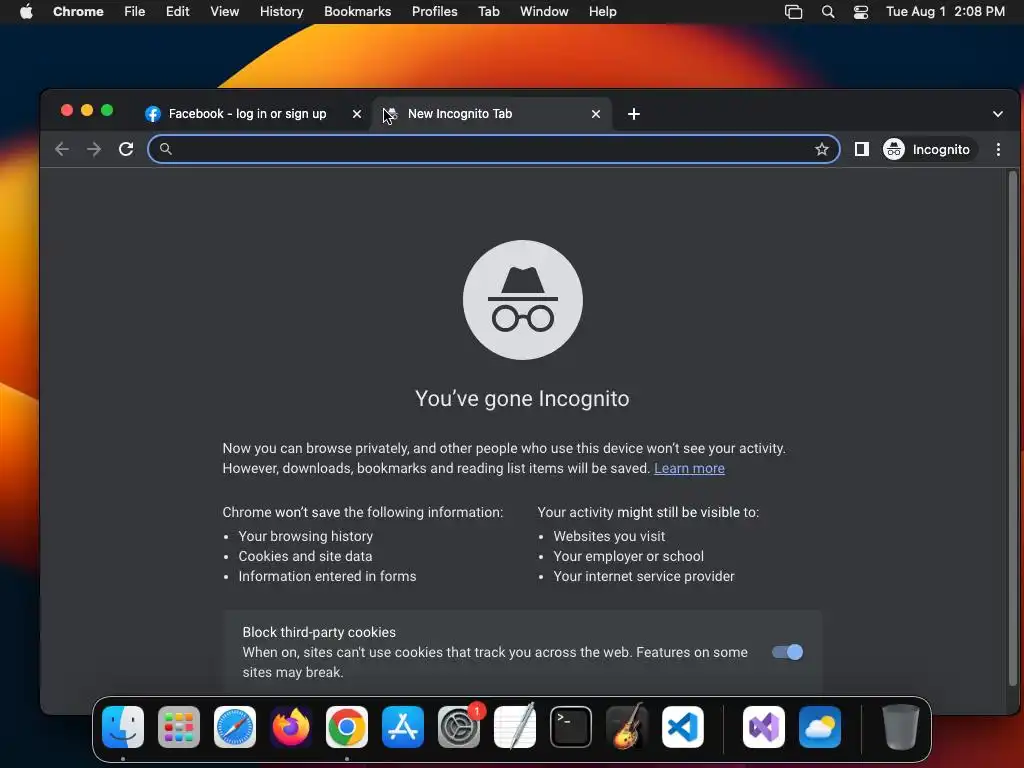Open the History menu
1024x768 pixels.
coord(281,12)
